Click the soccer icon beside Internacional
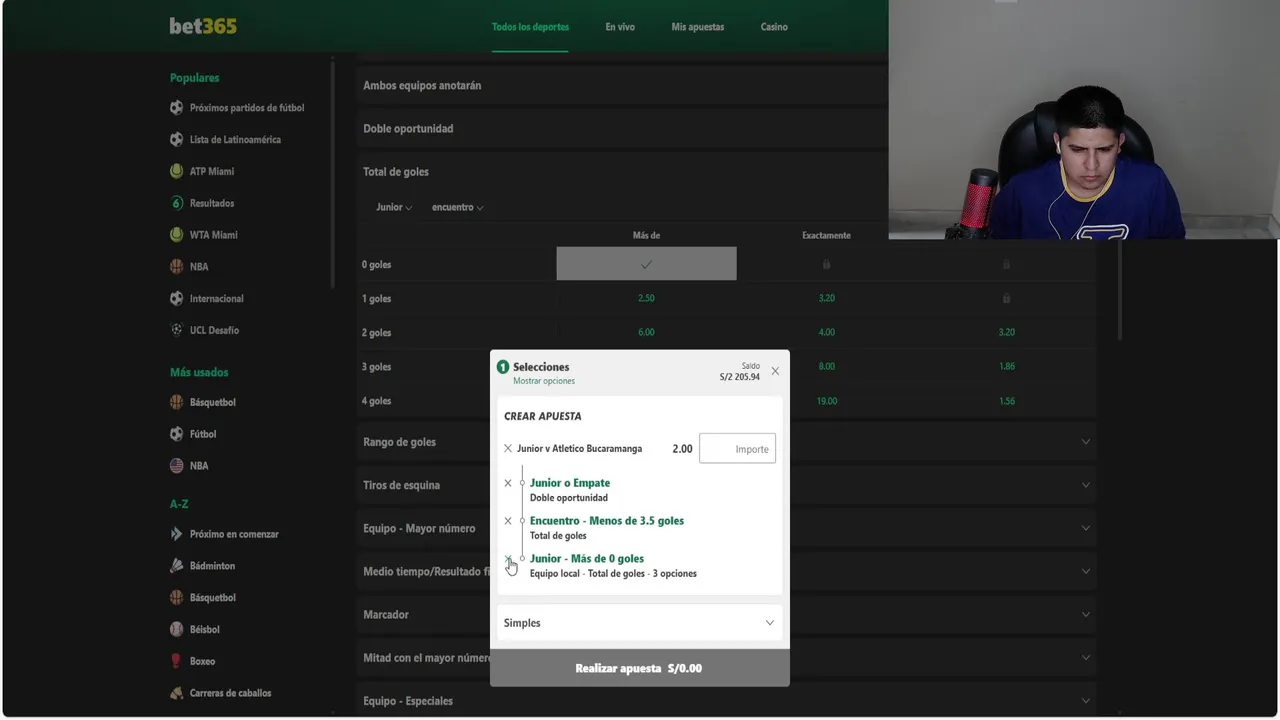Screen dimensions: 1280x720 [177, 298]
